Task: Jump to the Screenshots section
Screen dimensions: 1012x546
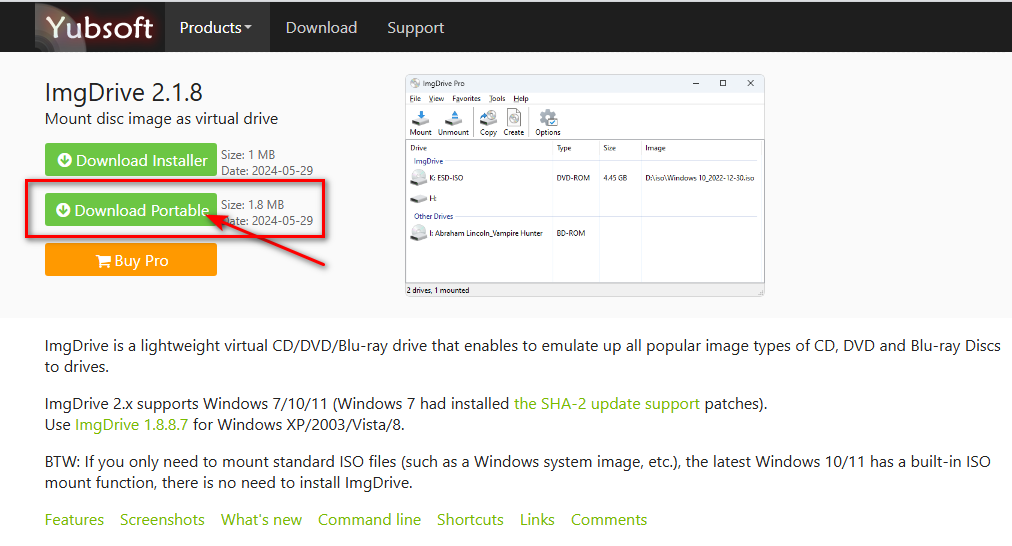Action: pyautogui.click(x=162, y=520)
